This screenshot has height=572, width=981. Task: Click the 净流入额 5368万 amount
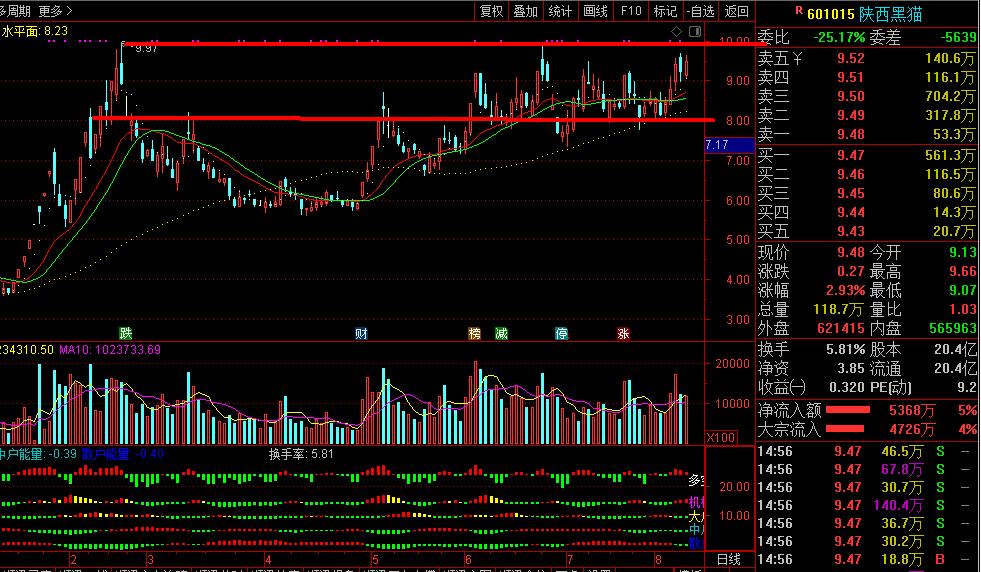912,410
